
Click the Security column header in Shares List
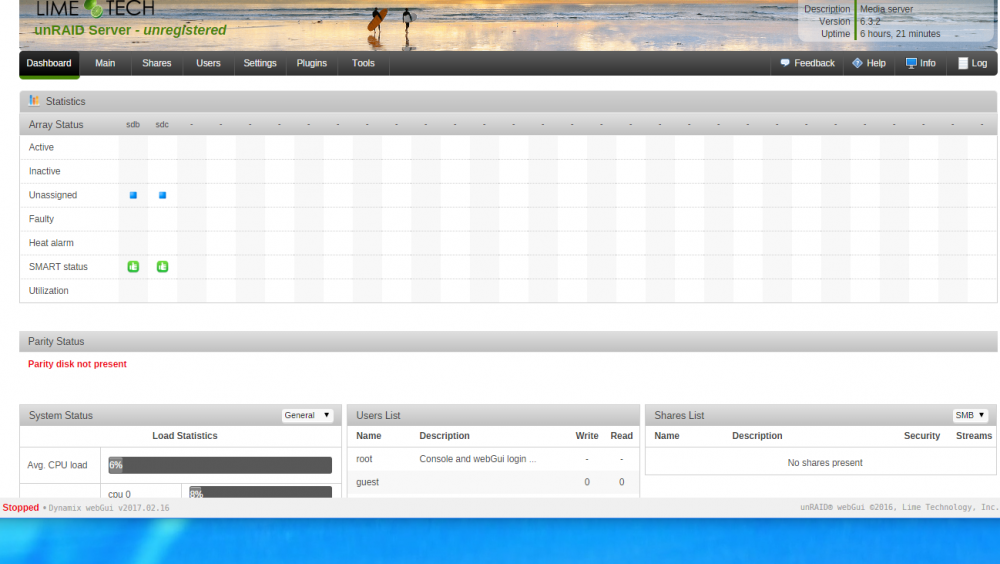pyautogui.click(x=922, y=436)
